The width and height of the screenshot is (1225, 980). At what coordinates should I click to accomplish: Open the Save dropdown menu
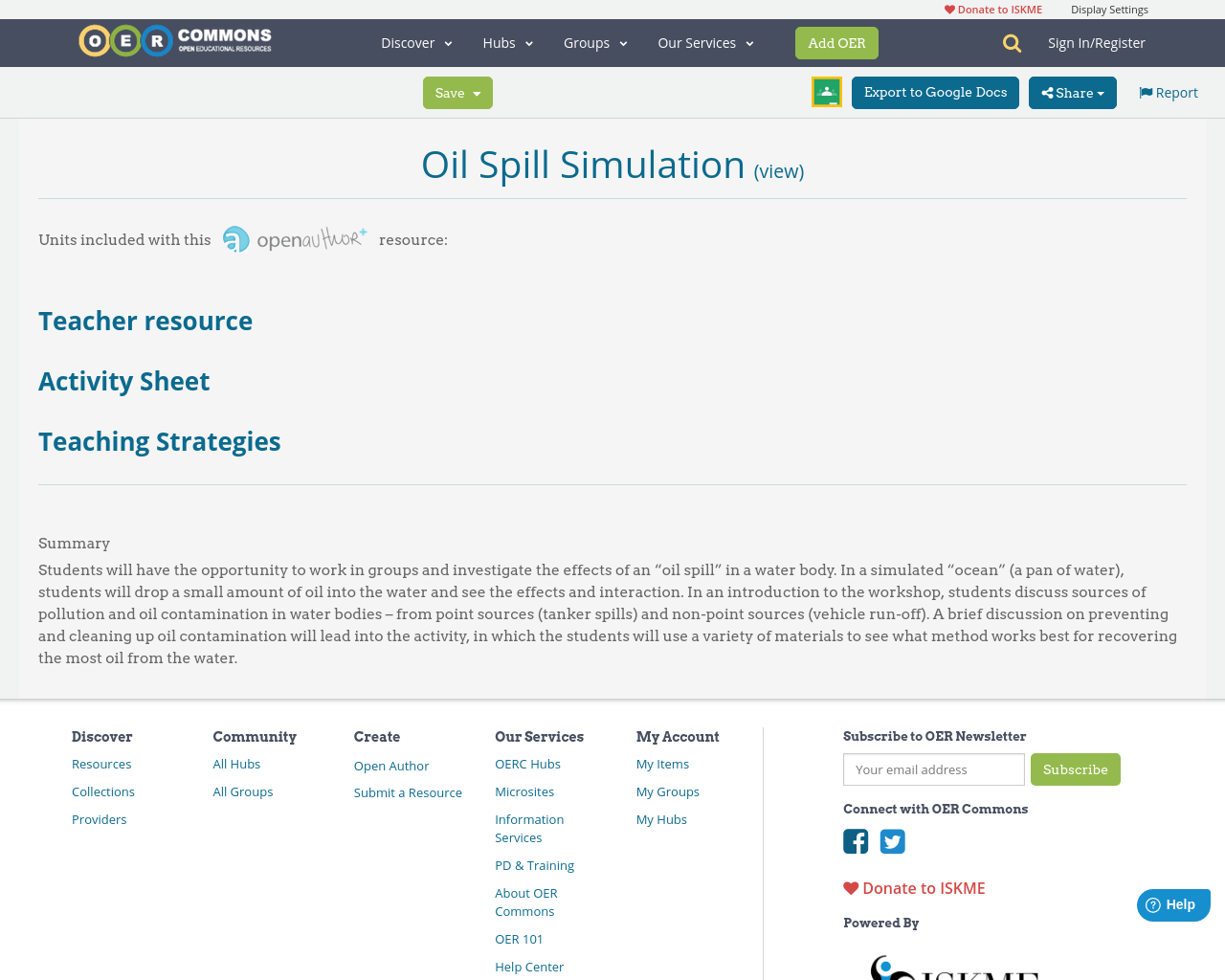click(x=457, y=91)
